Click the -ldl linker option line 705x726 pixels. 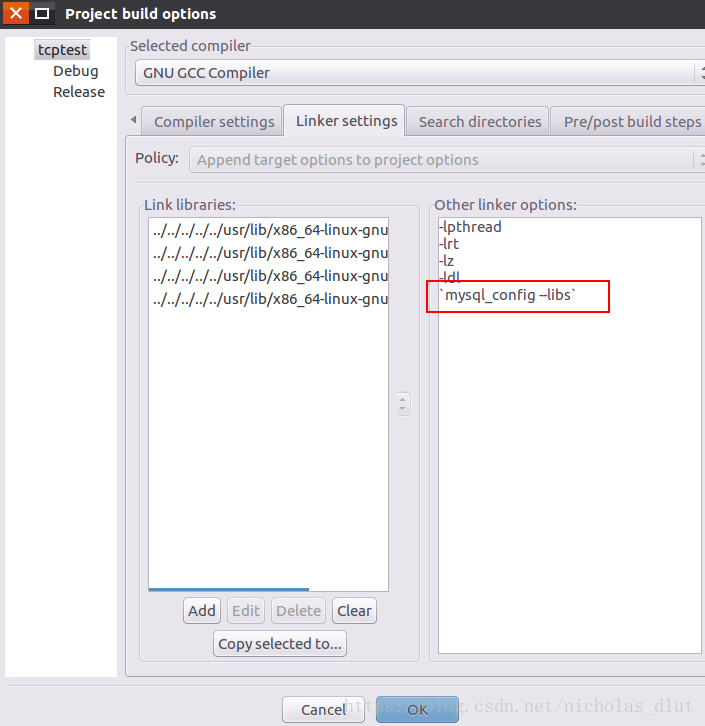click(449, 277)
